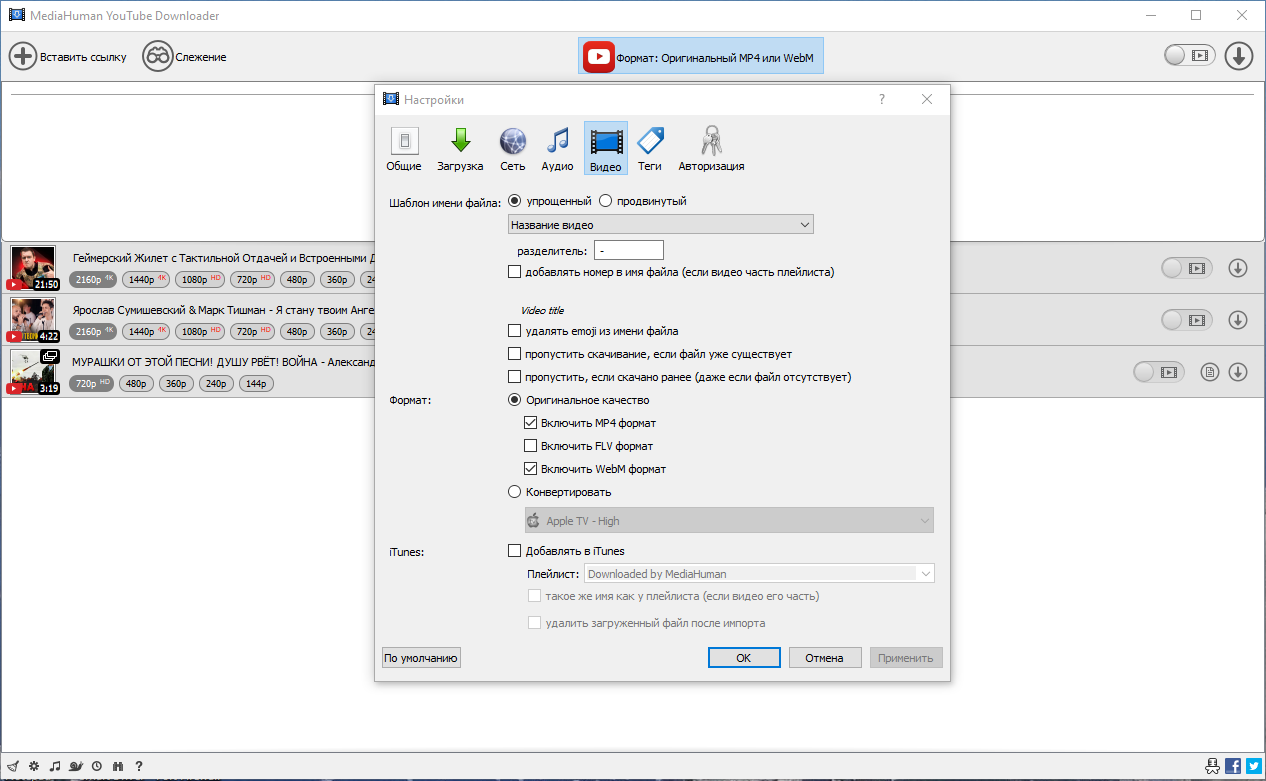Expand the Название видео dropdown

tap(661, 225)
